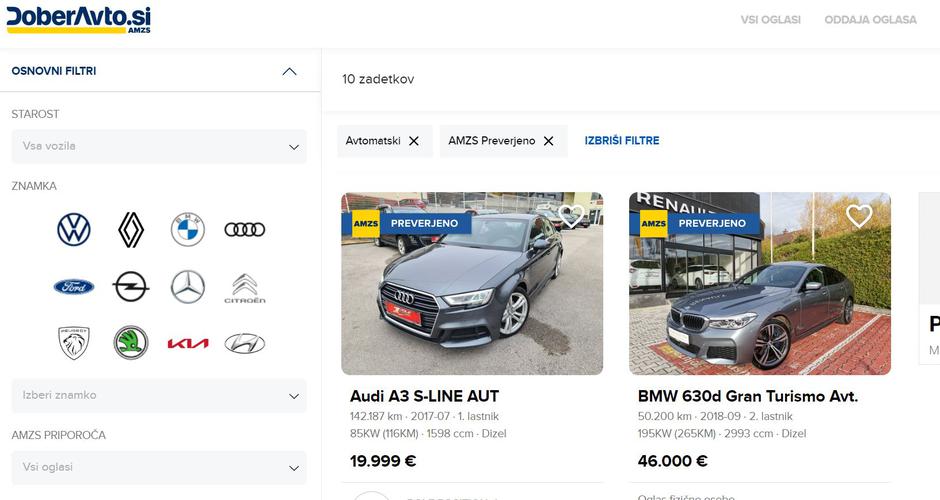This screenshot has width=940, height=500.
Task: Save the BMW 630d listing with the heart
Action: 859,215
